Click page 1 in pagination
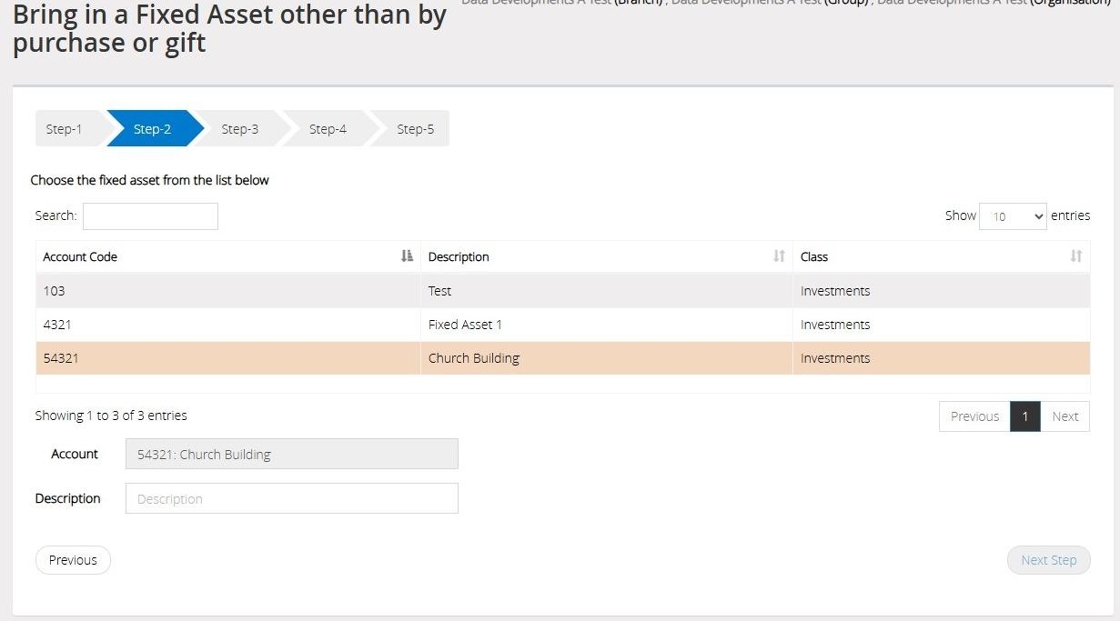This screenshot has height=621, width=1120. coord(1025,417)
